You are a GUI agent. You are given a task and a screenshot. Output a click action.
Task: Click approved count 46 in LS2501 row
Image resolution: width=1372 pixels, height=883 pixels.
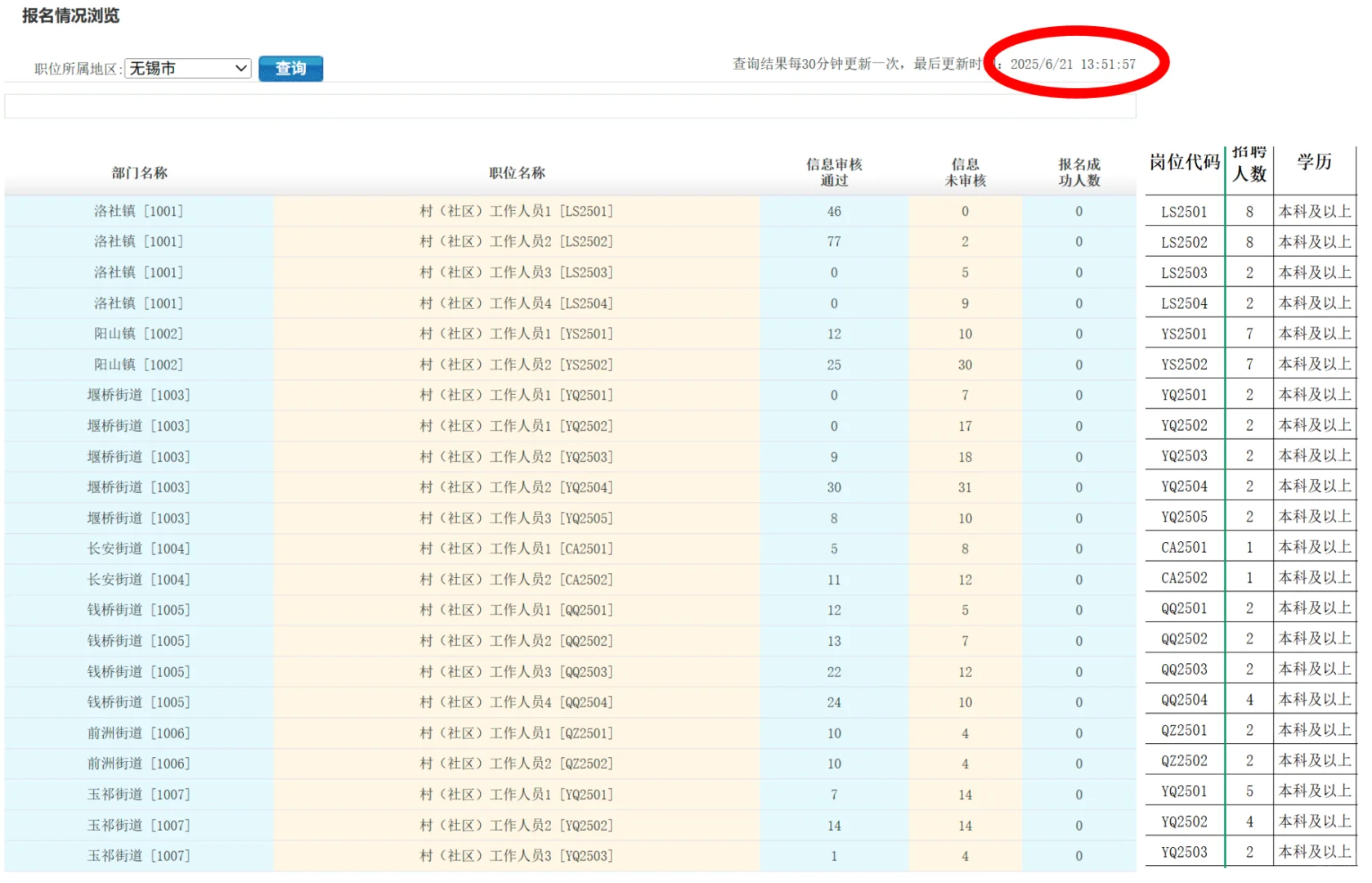834,211
